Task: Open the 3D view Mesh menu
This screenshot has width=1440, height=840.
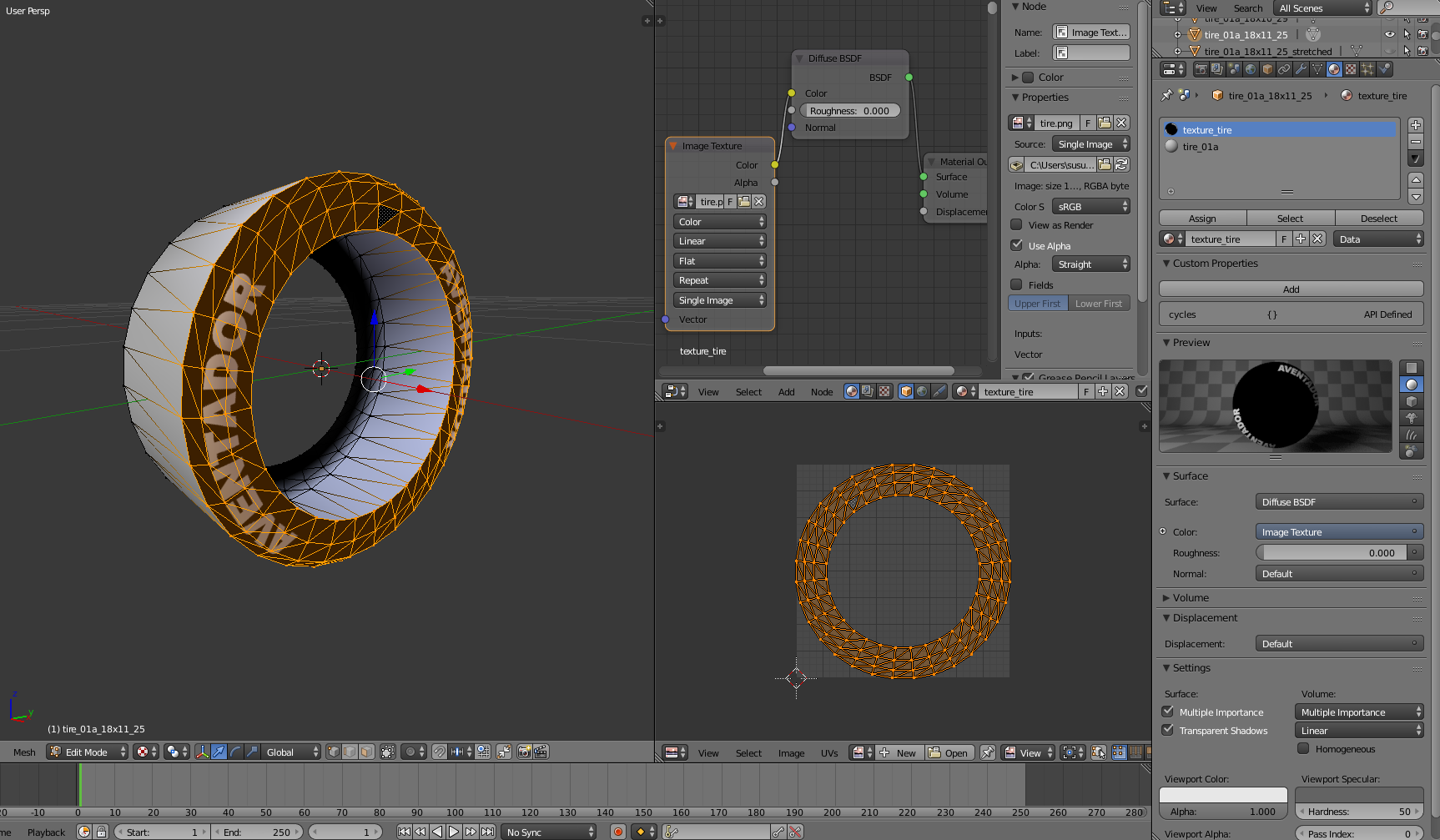Action: 24,752
